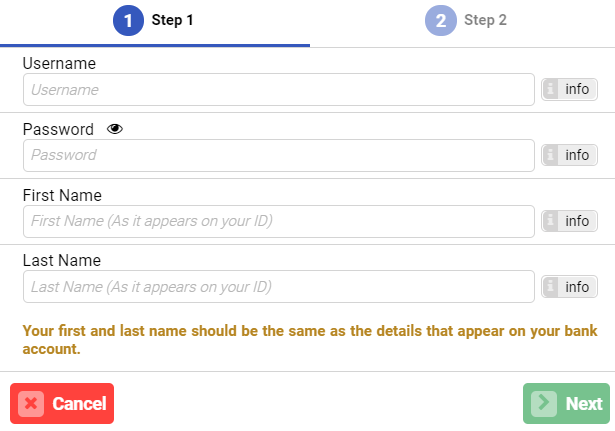Open the info text for Username
The height and width of the screenshot is (431, 615).
click(577, 90)
